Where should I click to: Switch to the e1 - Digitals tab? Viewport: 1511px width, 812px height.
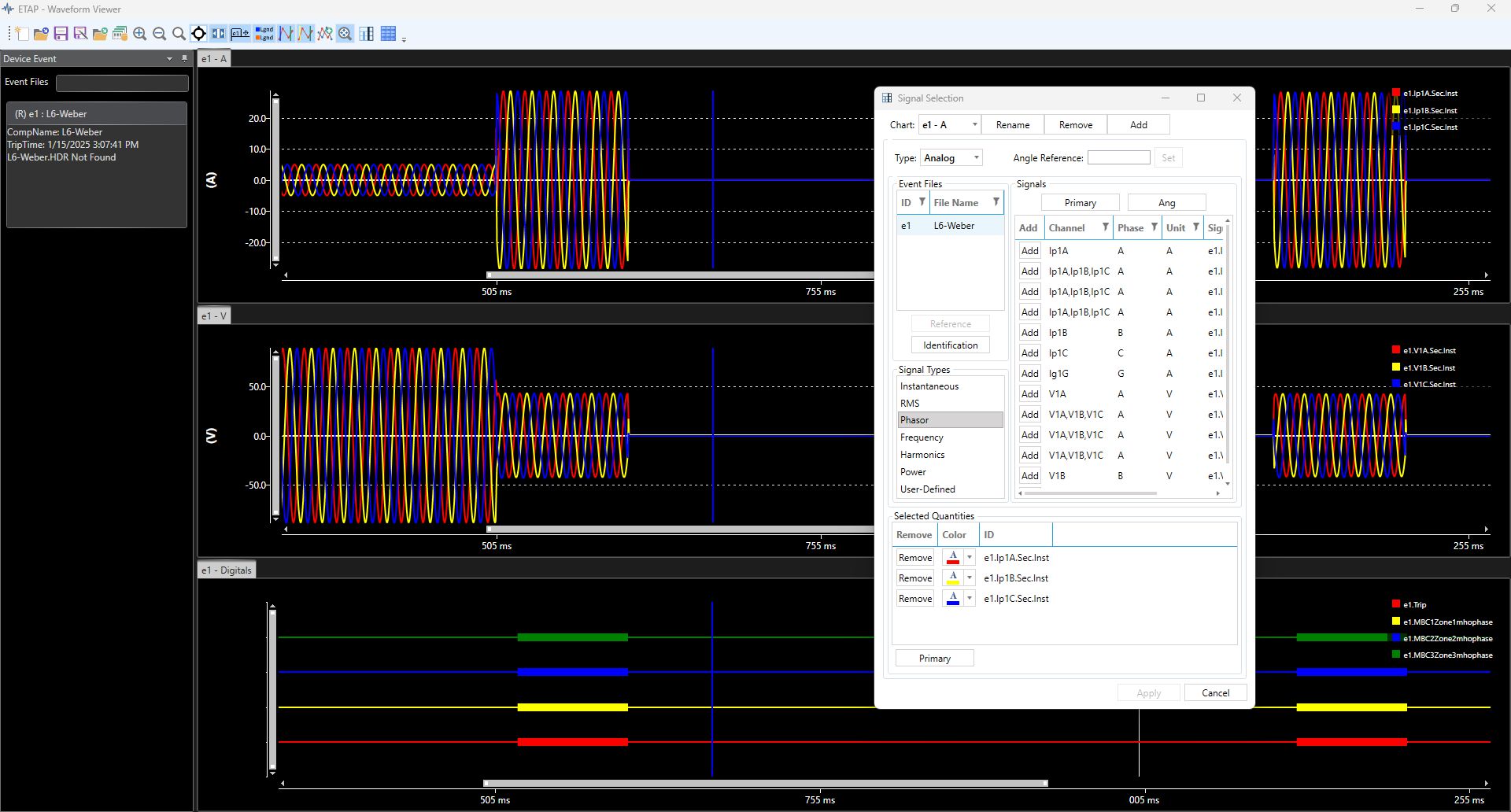point(227,570)
